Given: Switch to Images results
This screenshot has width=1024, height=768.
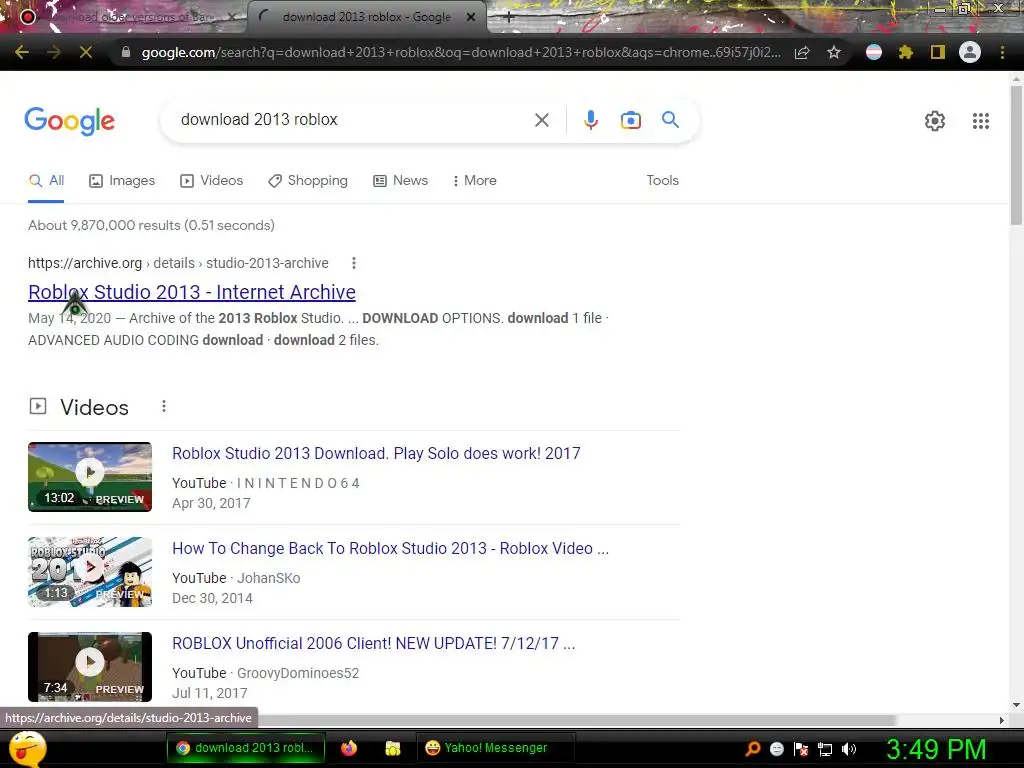Looking at the screenshot, I should 122,181.
